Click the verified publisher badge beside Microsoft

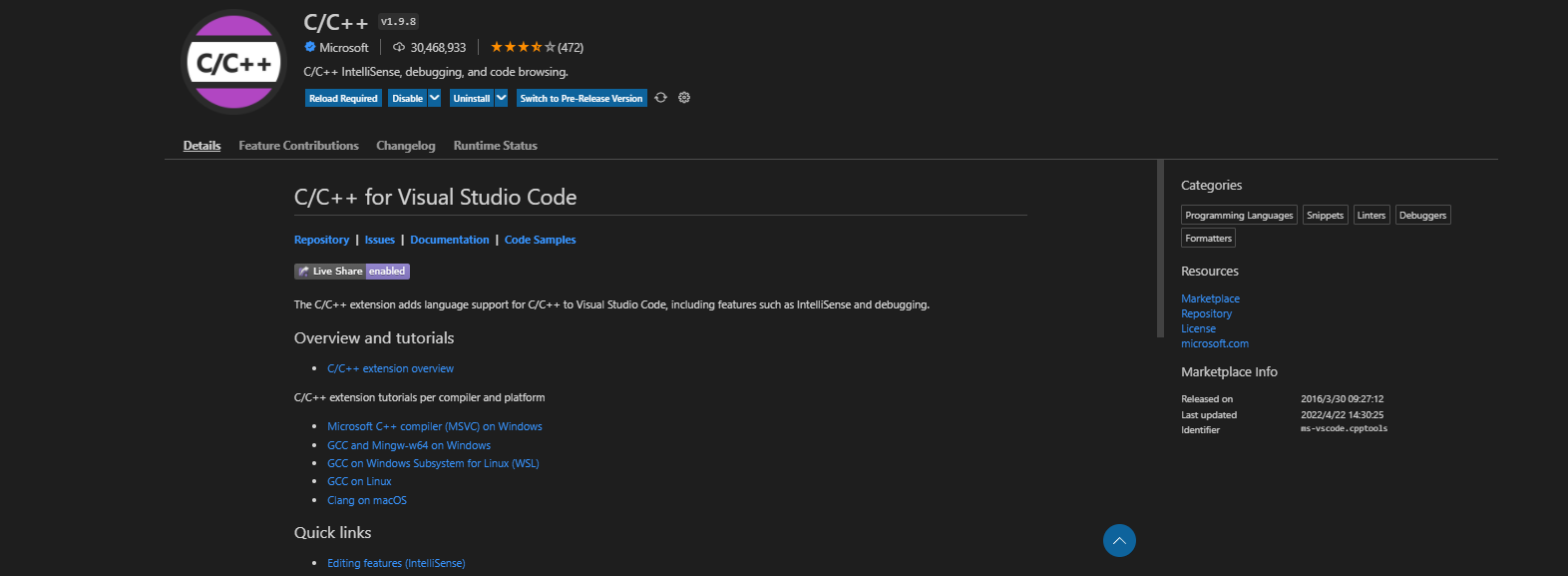pos(310,47)
